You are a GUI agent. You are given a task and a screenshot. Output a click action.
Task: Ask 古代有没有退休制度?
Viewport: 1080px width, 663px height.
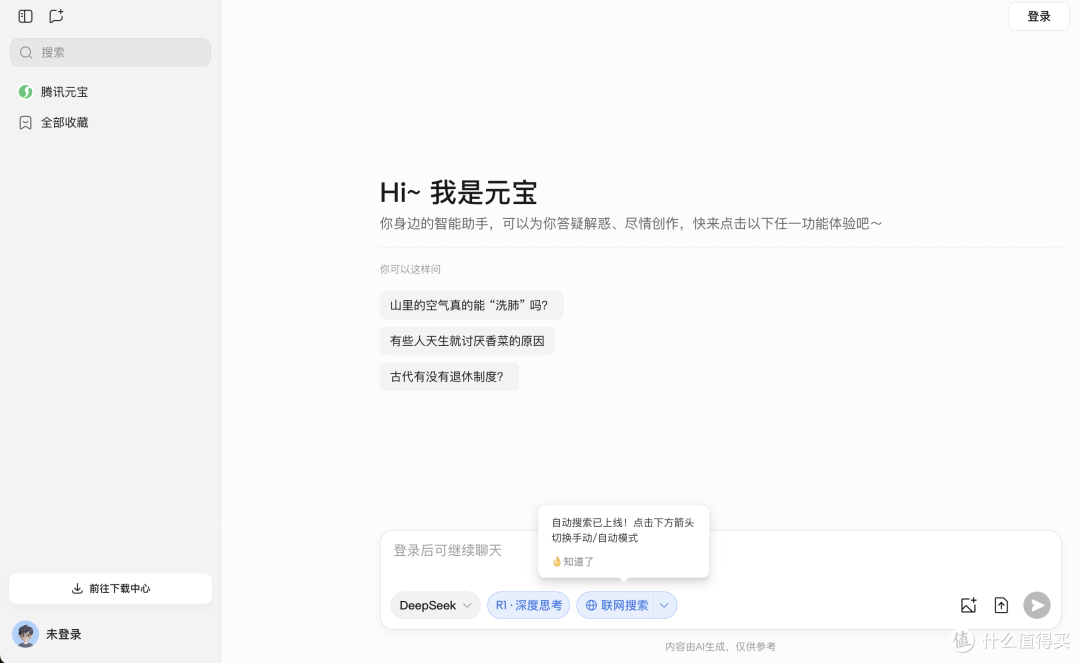(449, 377)
